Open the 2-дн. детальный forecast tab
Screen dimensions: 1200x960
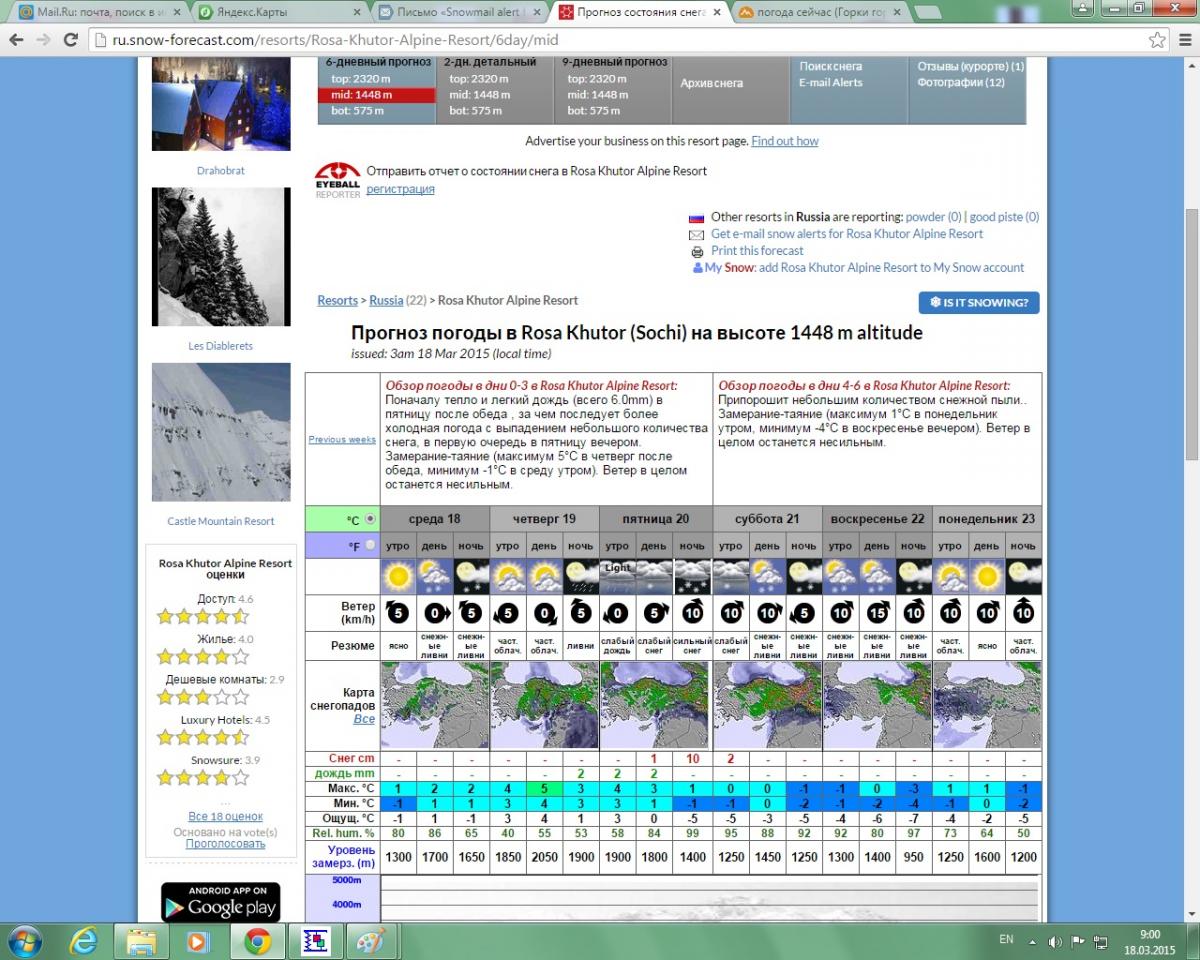click(493, 62)
